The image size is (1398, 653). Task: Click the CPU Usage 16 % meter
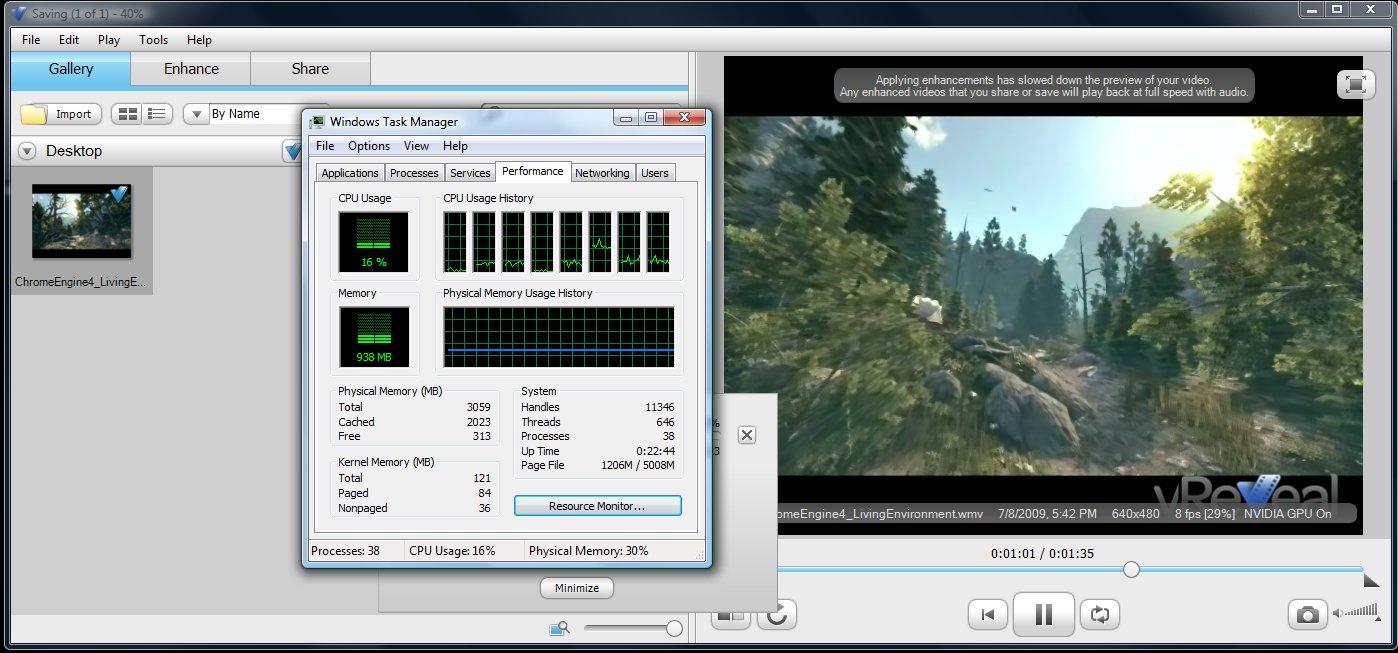point(373,241)
